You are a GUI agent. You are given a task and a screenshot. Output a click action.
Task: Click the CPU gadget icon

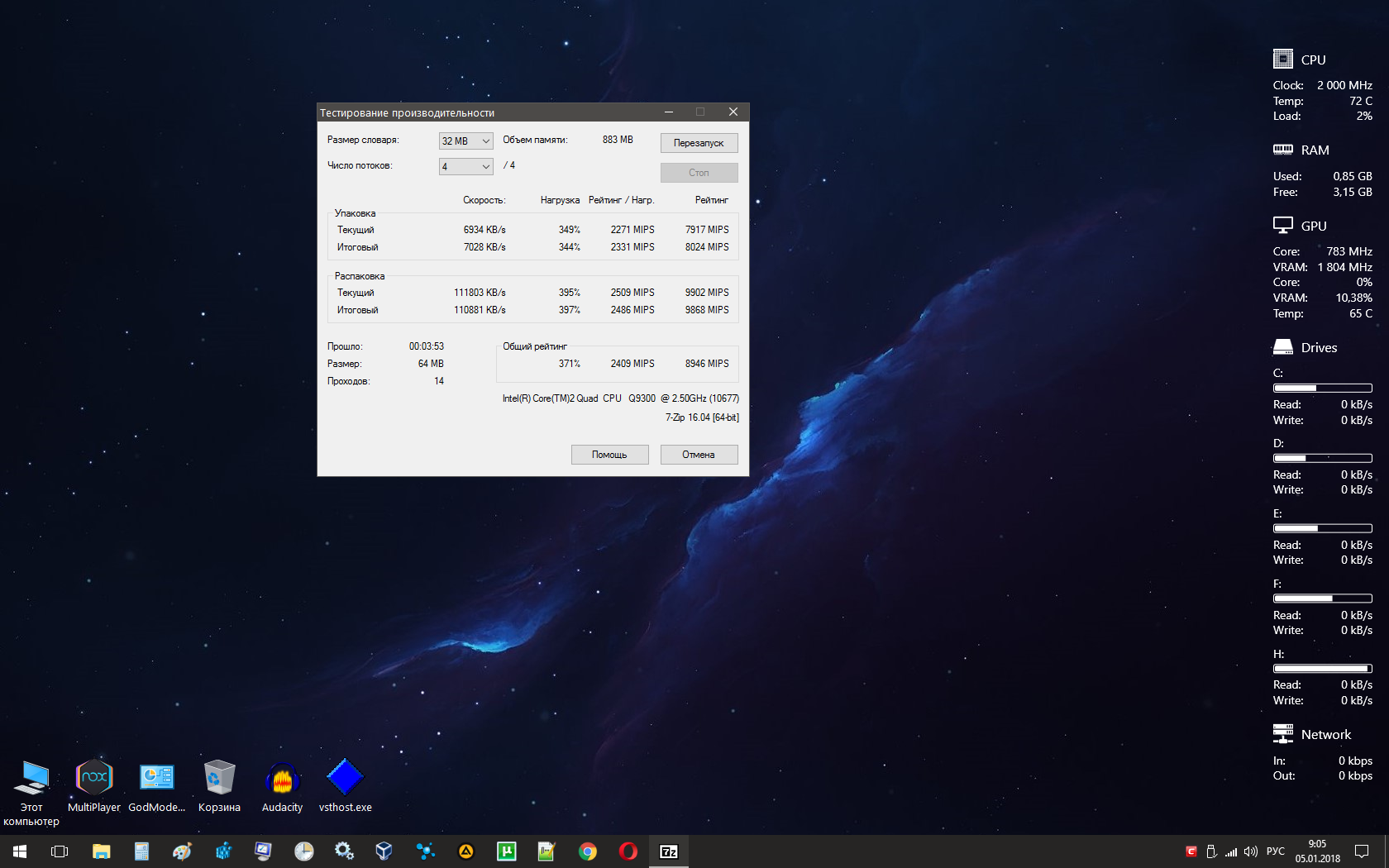tap(1283, 59)
